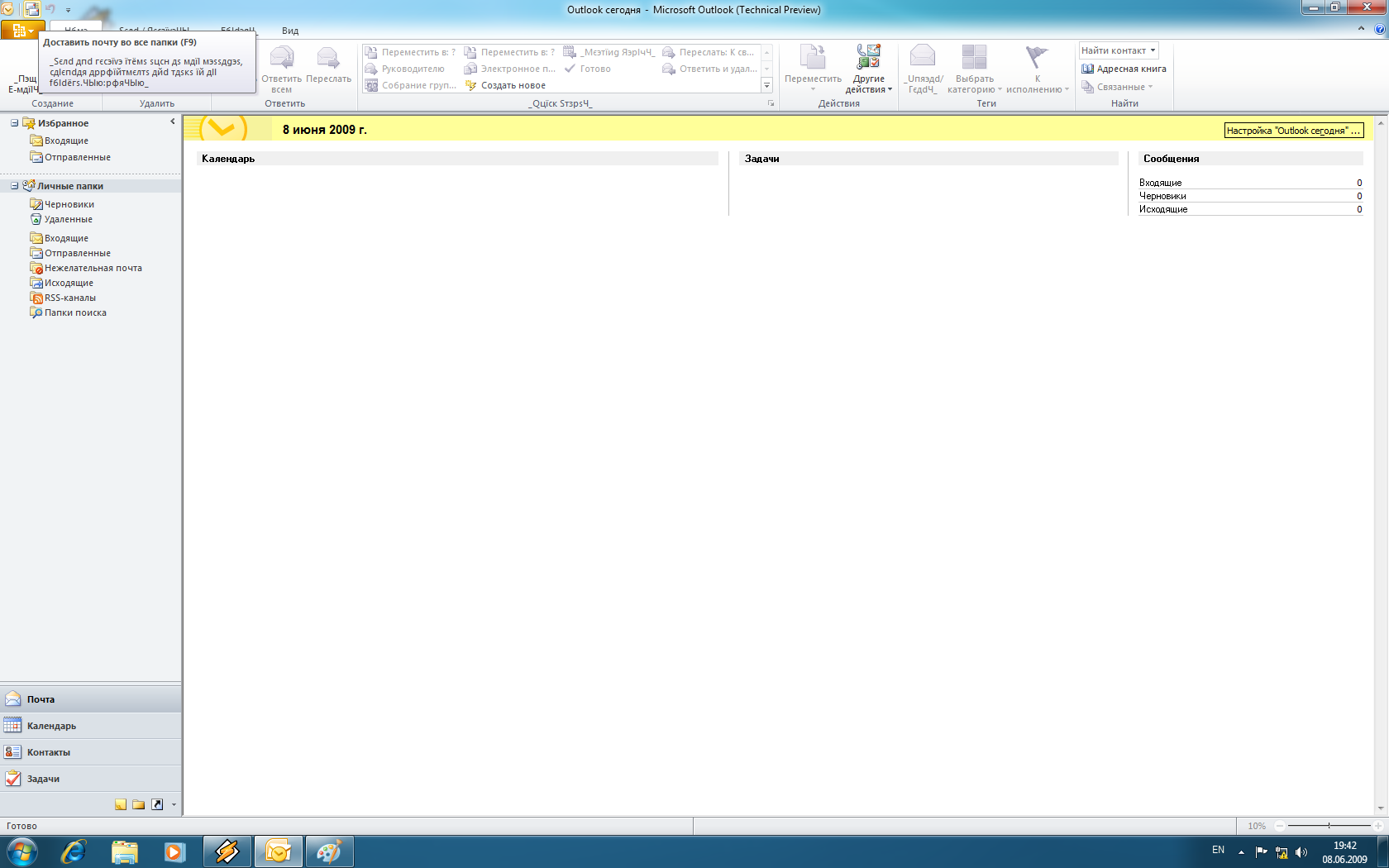Open the Office file menu button
This screenshot has height=868, width=1389.
coord(21,31)
